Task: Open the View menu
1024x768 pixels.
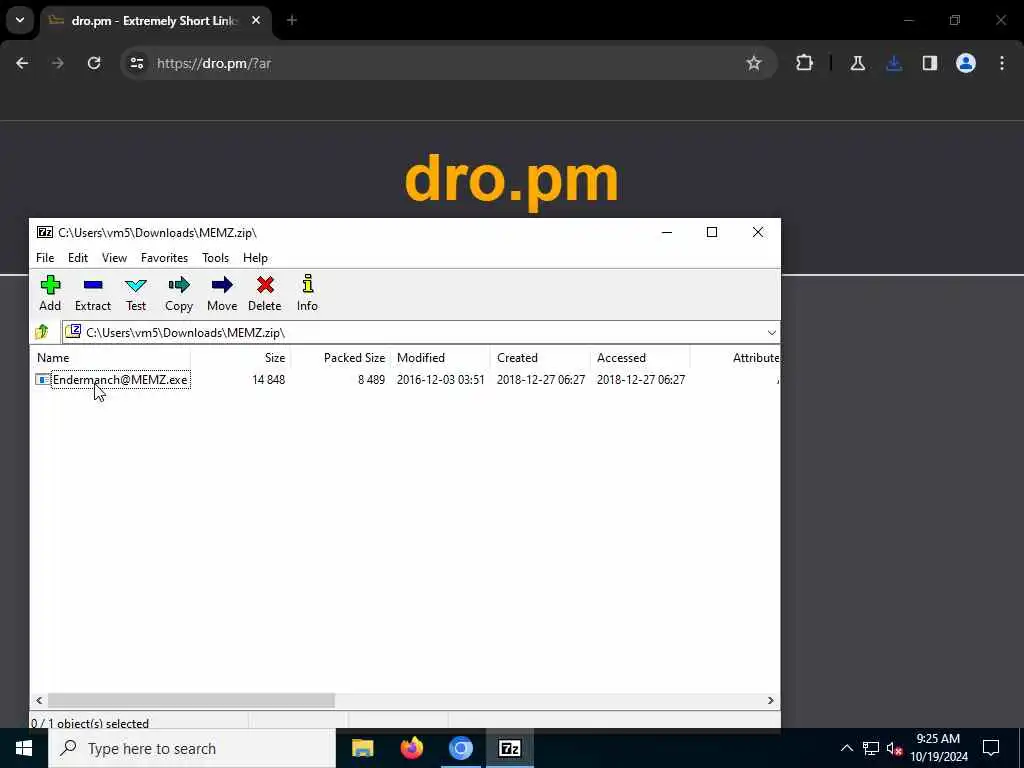Action: click(x=114, y=258)
